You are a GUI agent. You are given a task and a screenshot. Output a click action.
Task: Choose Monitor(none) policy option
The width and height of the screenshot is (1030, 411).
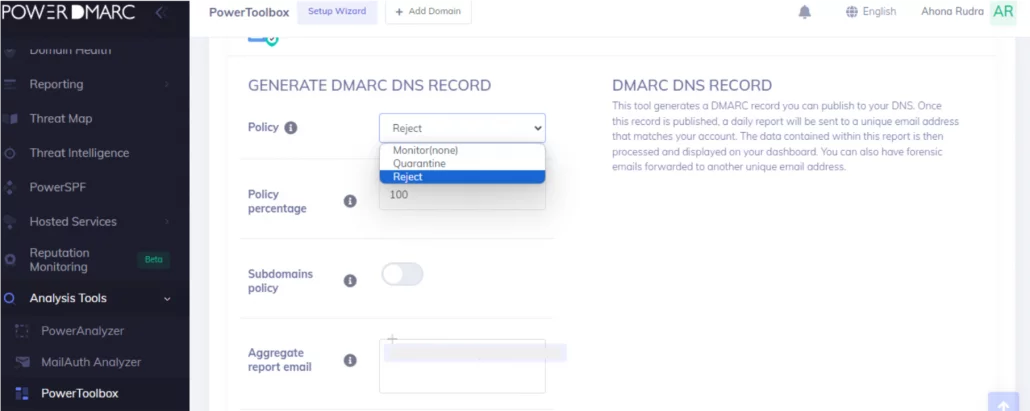pyautogui.click(x=462, y=150)
